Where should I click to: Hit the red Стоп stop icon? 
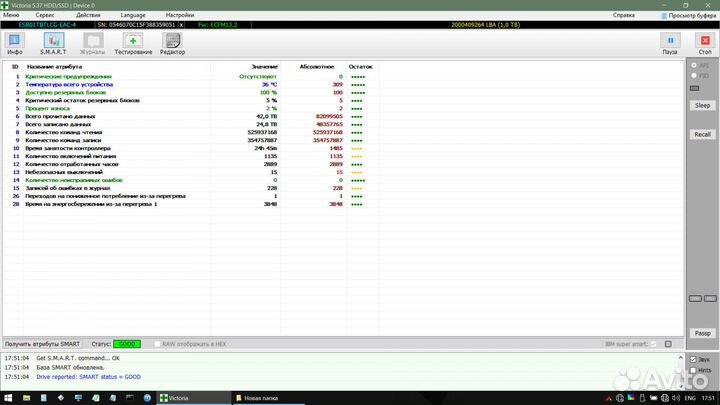[703, 43]
